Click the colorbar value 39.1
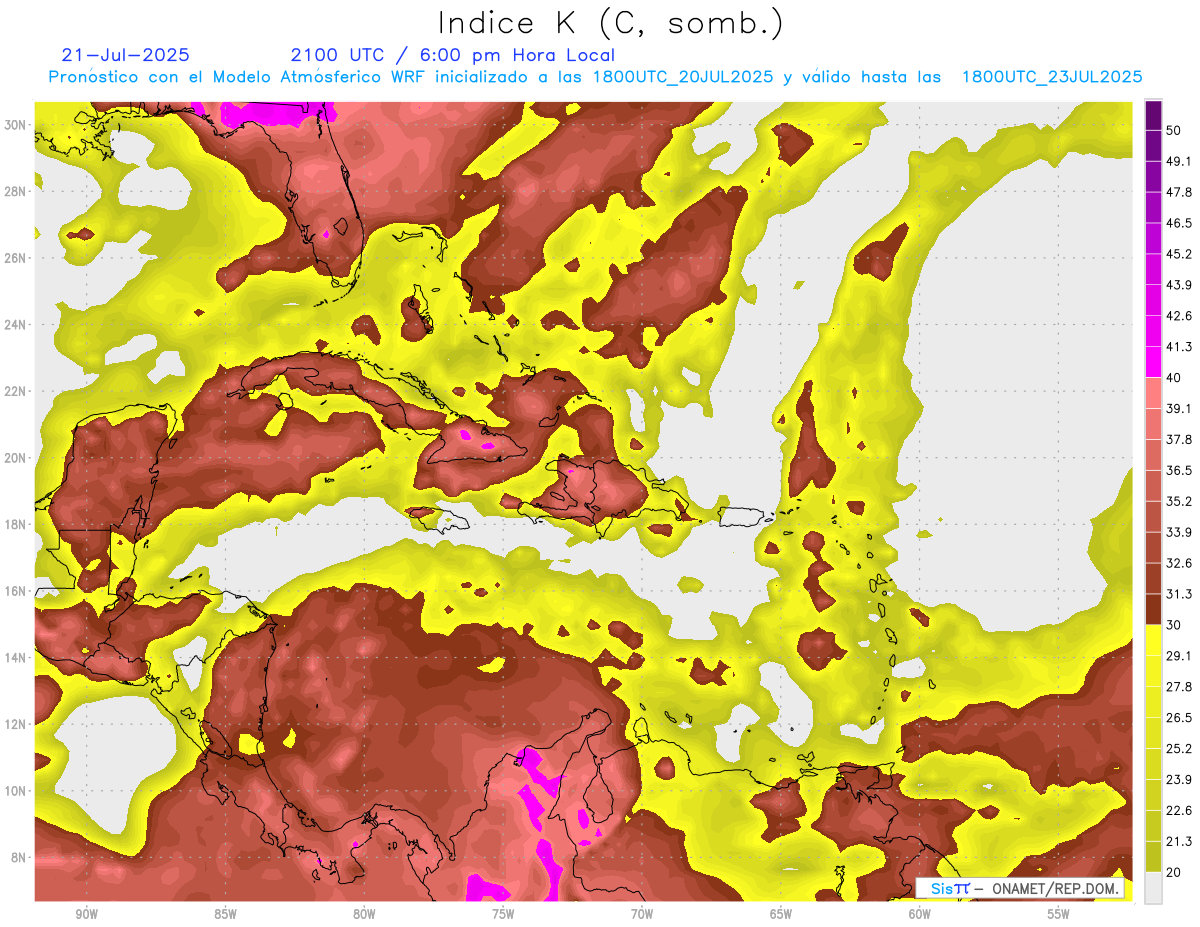Screen dimensions: 1200x927 pyautogui.click(x=1178, y=408)
